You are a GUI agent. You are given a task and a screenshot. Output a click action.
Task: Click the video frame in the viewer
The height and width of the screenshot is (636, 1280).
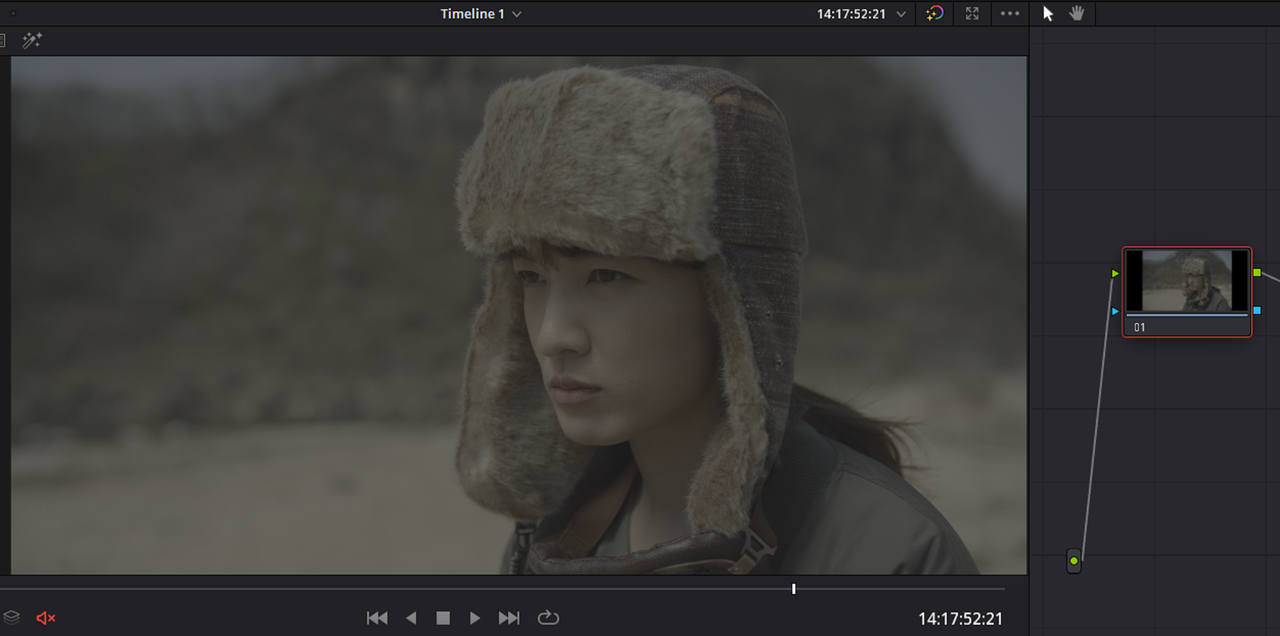519,315
